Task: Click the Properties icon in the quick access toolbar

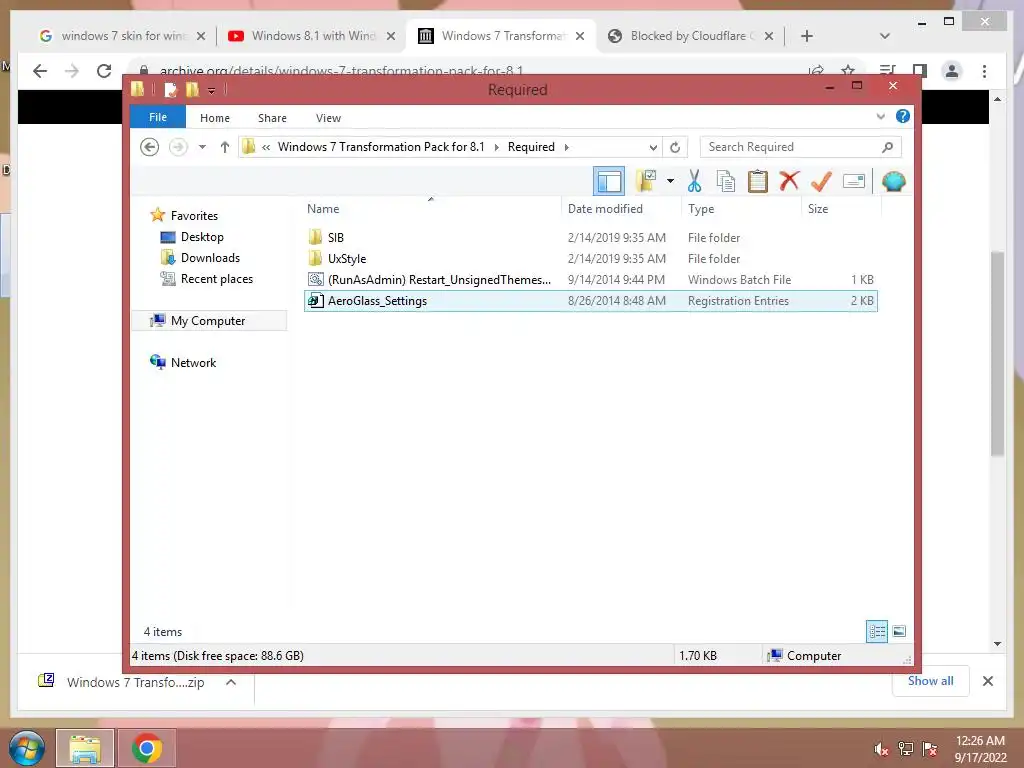Action: (x=170, y=89)
